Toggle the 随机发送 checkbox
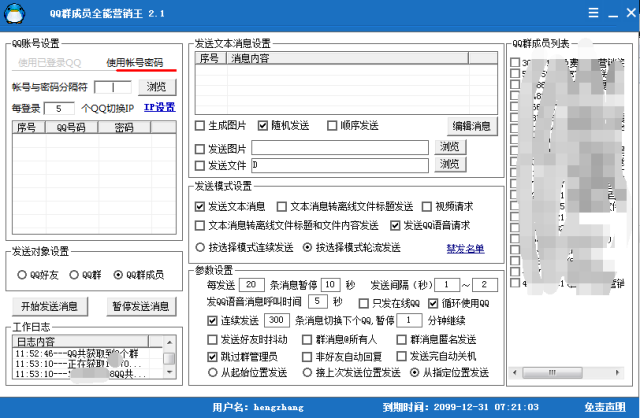 click(262, 126)
